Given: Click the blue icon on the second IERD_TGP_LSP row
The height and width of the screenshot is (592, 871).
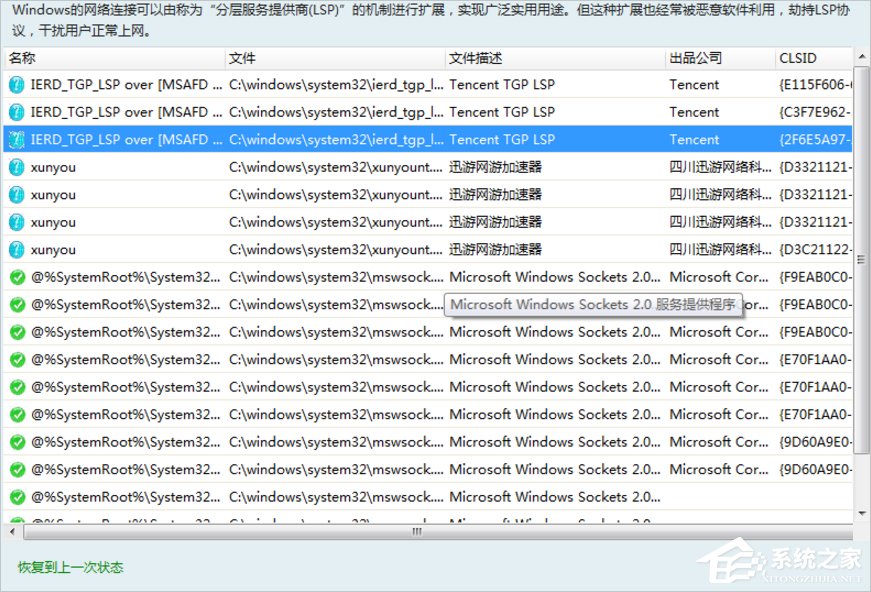Looking at the screenshot, I should point(19,112).
